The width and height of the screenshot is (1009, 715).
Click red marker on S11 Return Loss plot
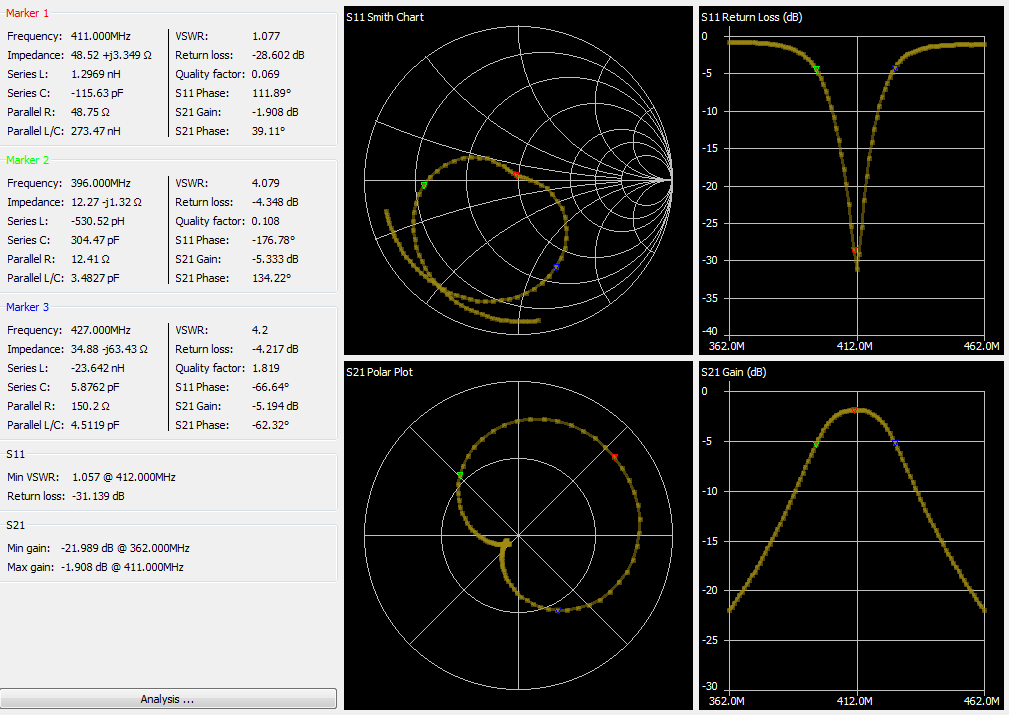point(855,250)
